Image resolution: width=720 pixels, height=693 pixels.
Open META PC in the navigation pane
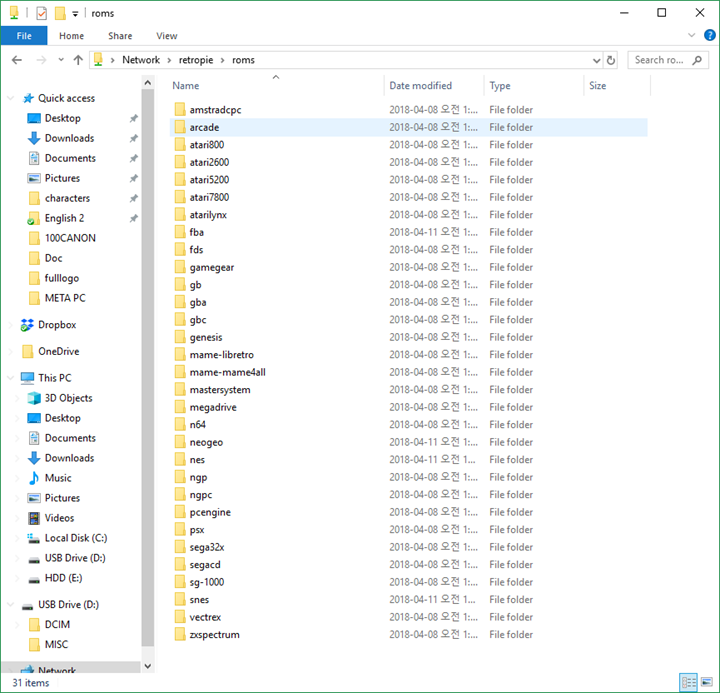(65, 298)
